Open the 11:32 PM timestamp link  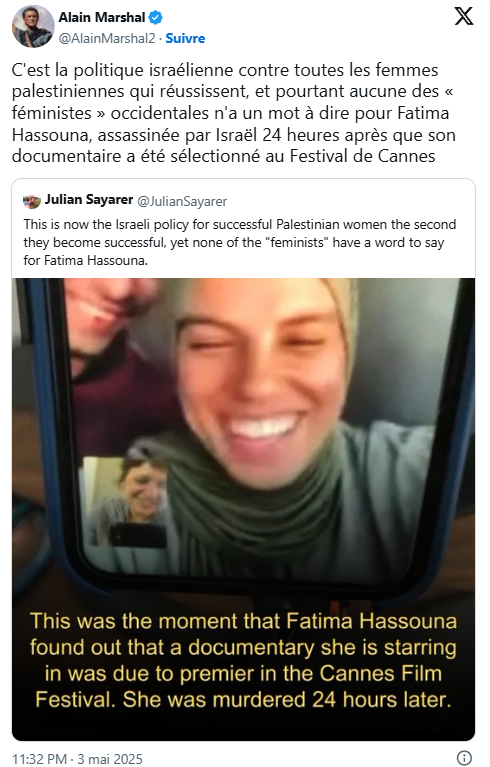39,759
